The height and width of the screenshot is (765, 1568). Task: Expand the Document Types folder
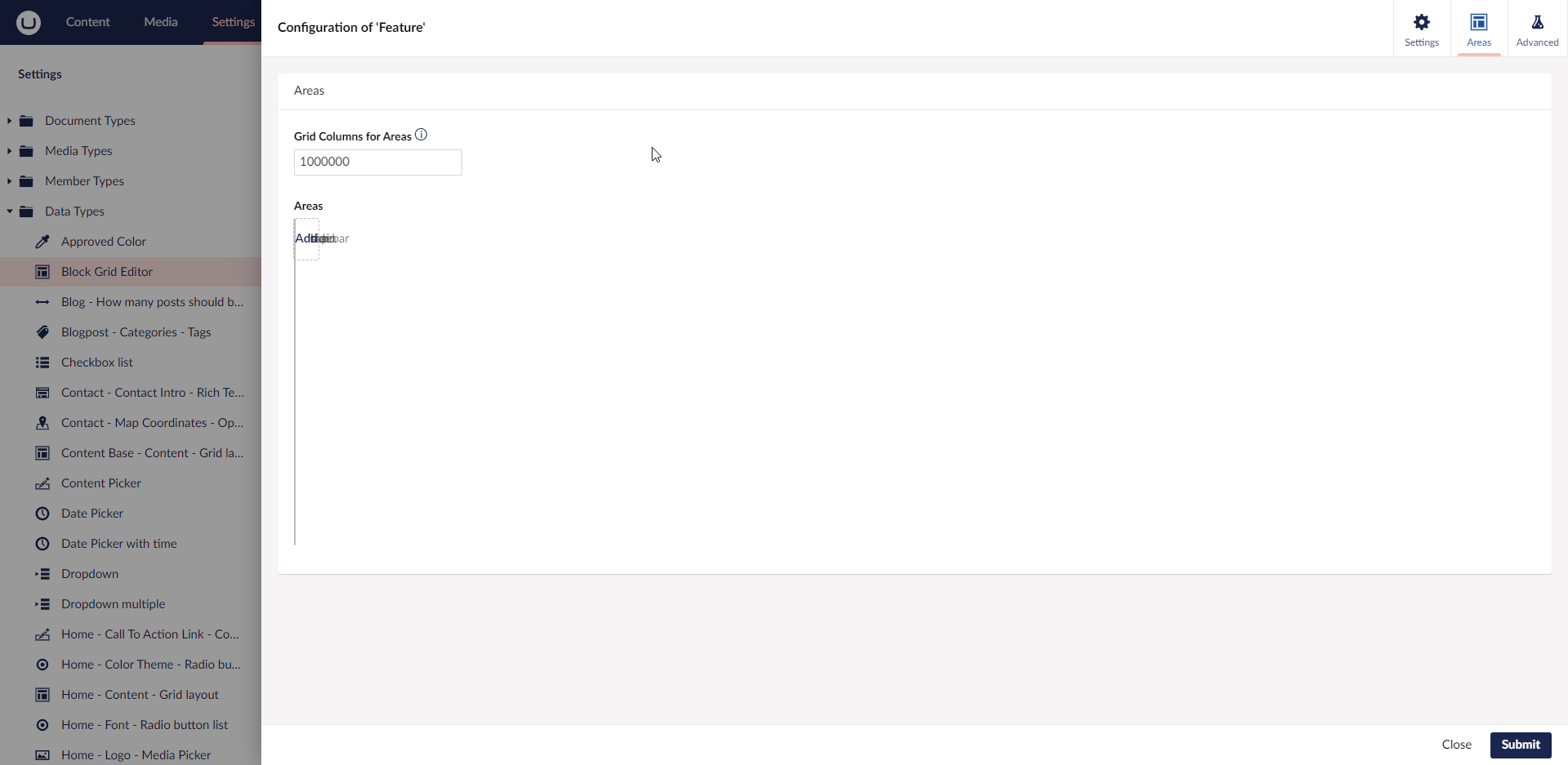(x=9, y=120)
